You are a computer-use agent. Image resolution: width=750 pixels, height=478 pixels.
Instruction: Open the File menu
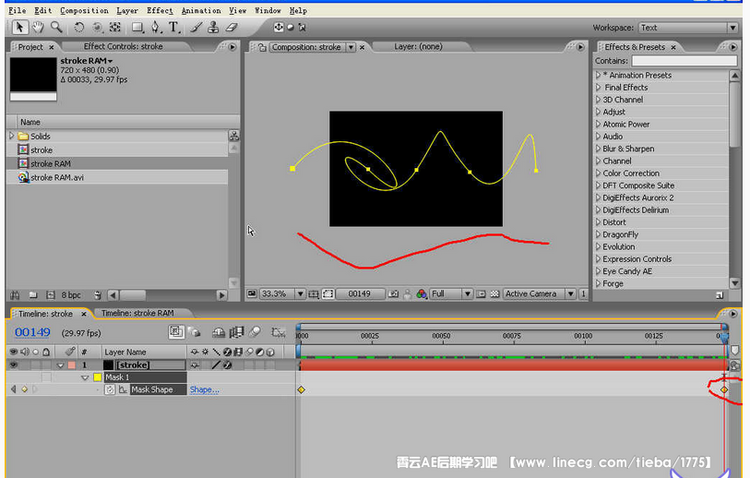[x=17, y=10]
